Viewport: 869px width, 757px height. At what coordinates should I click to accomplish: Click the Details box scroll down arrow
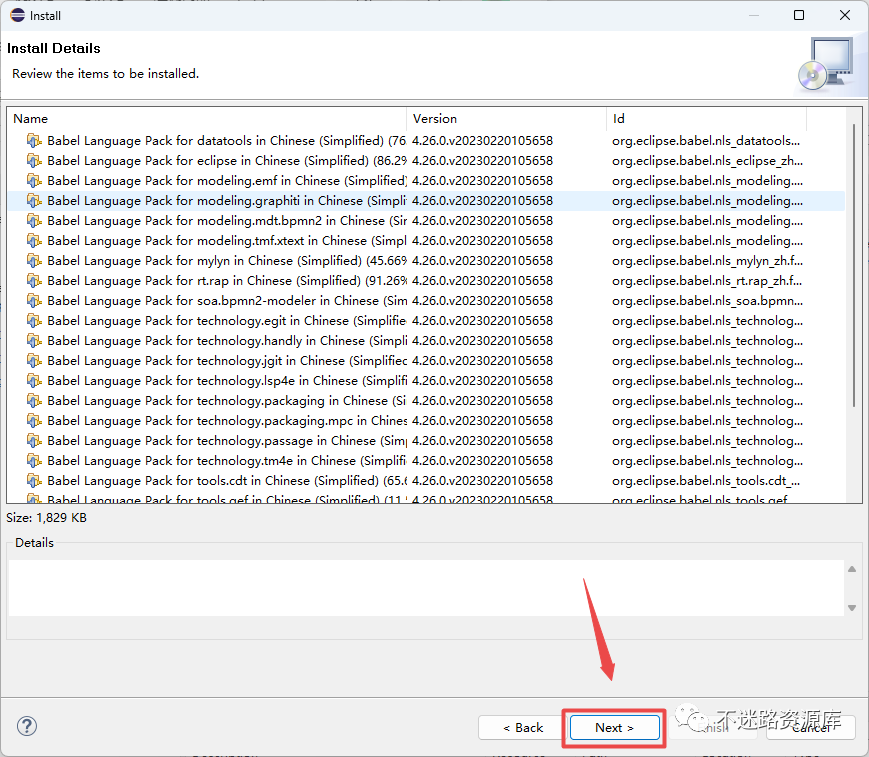(x=852, y=608)
